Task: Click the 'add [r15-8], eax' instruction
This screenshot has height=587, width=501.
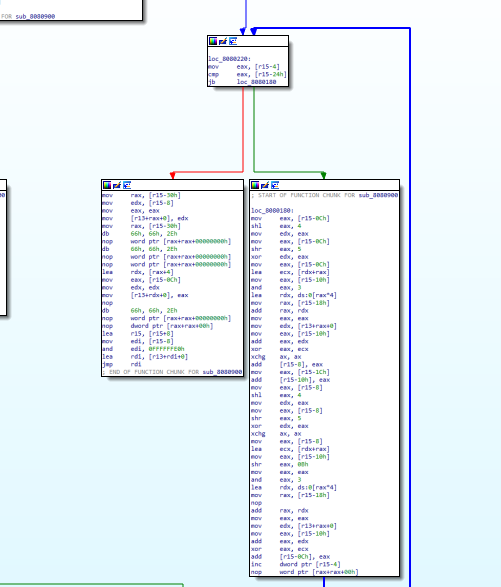Action: click(287, 364)
